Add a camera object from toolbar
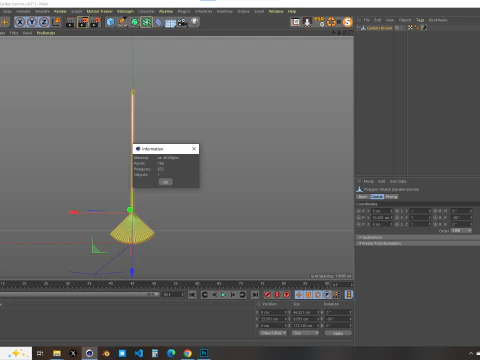The image size is (480, 360). click(x=182, y=22)
